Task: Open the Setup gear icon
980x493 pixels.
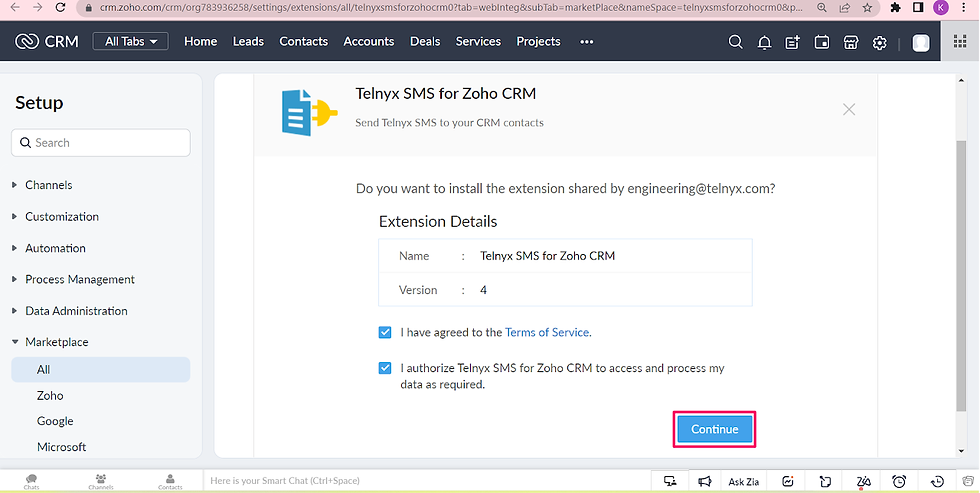Action: point(879,42)
